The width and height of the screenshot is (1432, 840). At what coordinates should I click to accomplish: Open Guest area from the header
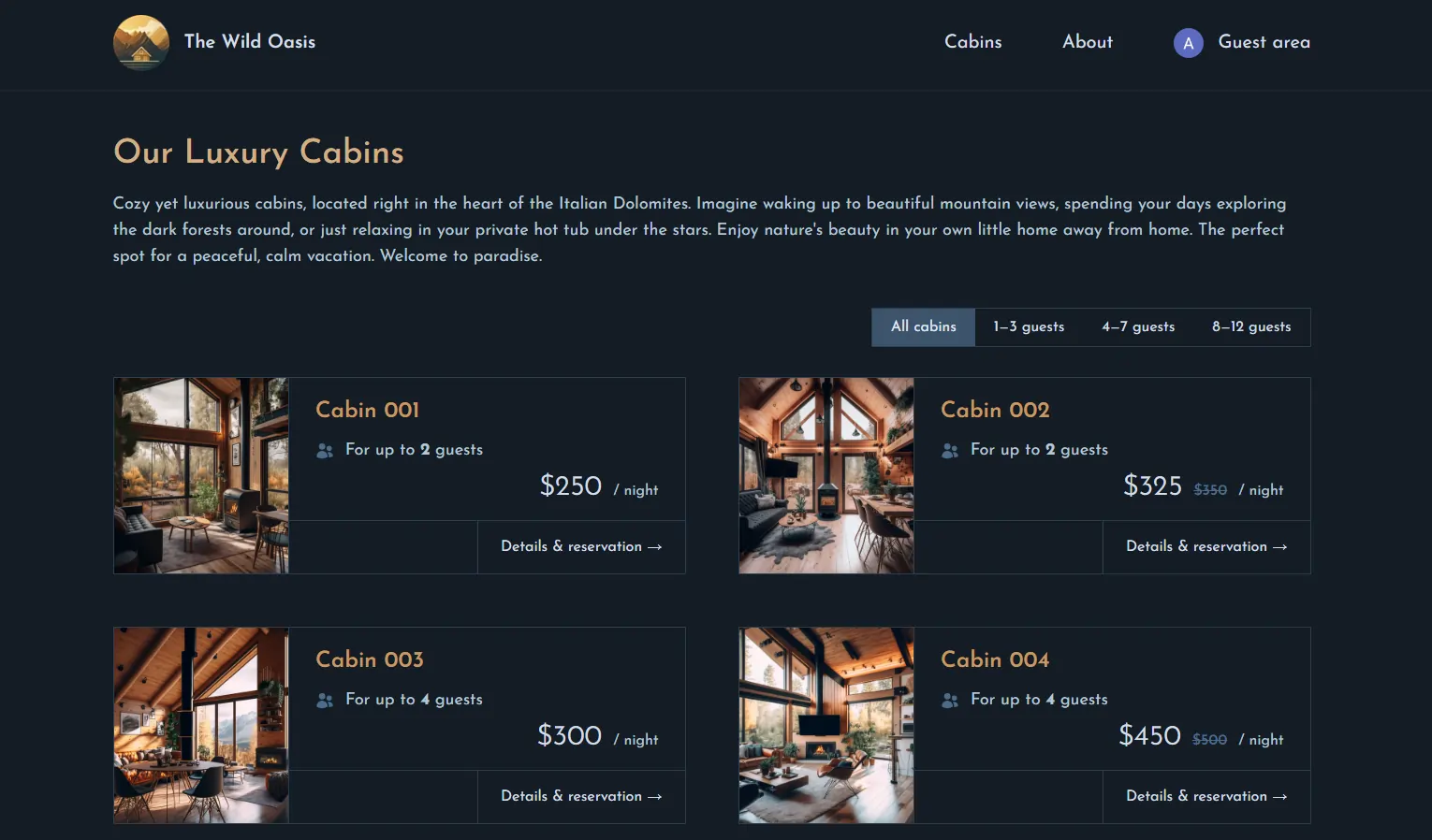click(x=1264, y=43)
